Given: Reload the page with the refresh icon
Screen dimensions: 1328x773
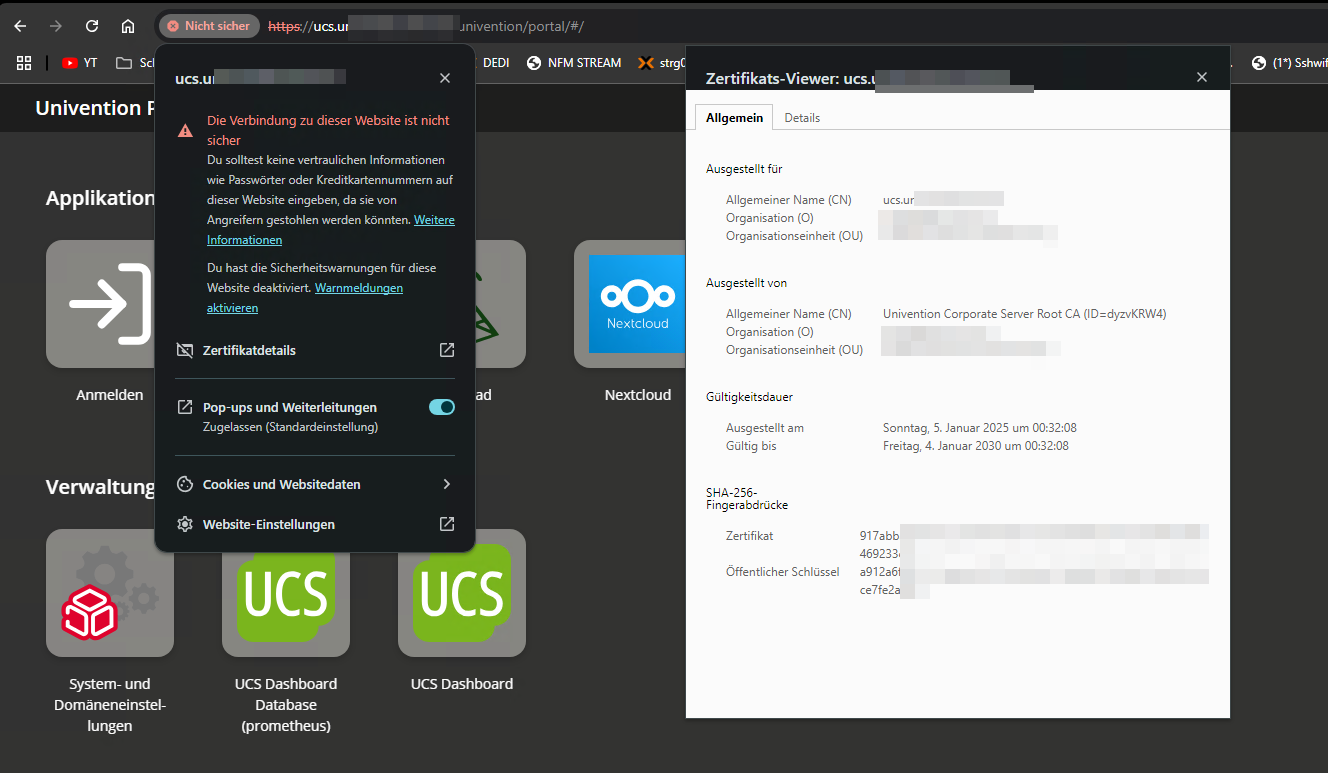Looking at the screenshot, I should (92, 26).
